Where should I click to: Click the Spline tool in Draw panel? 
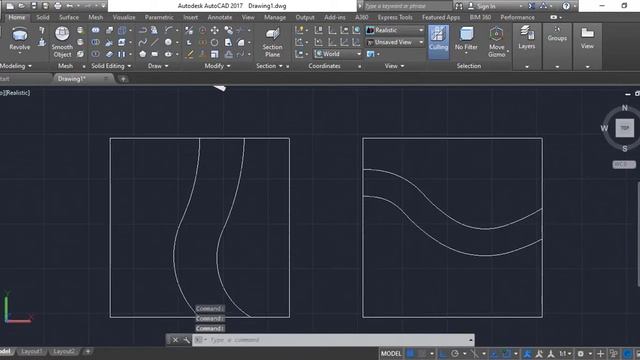pos(142,42)
